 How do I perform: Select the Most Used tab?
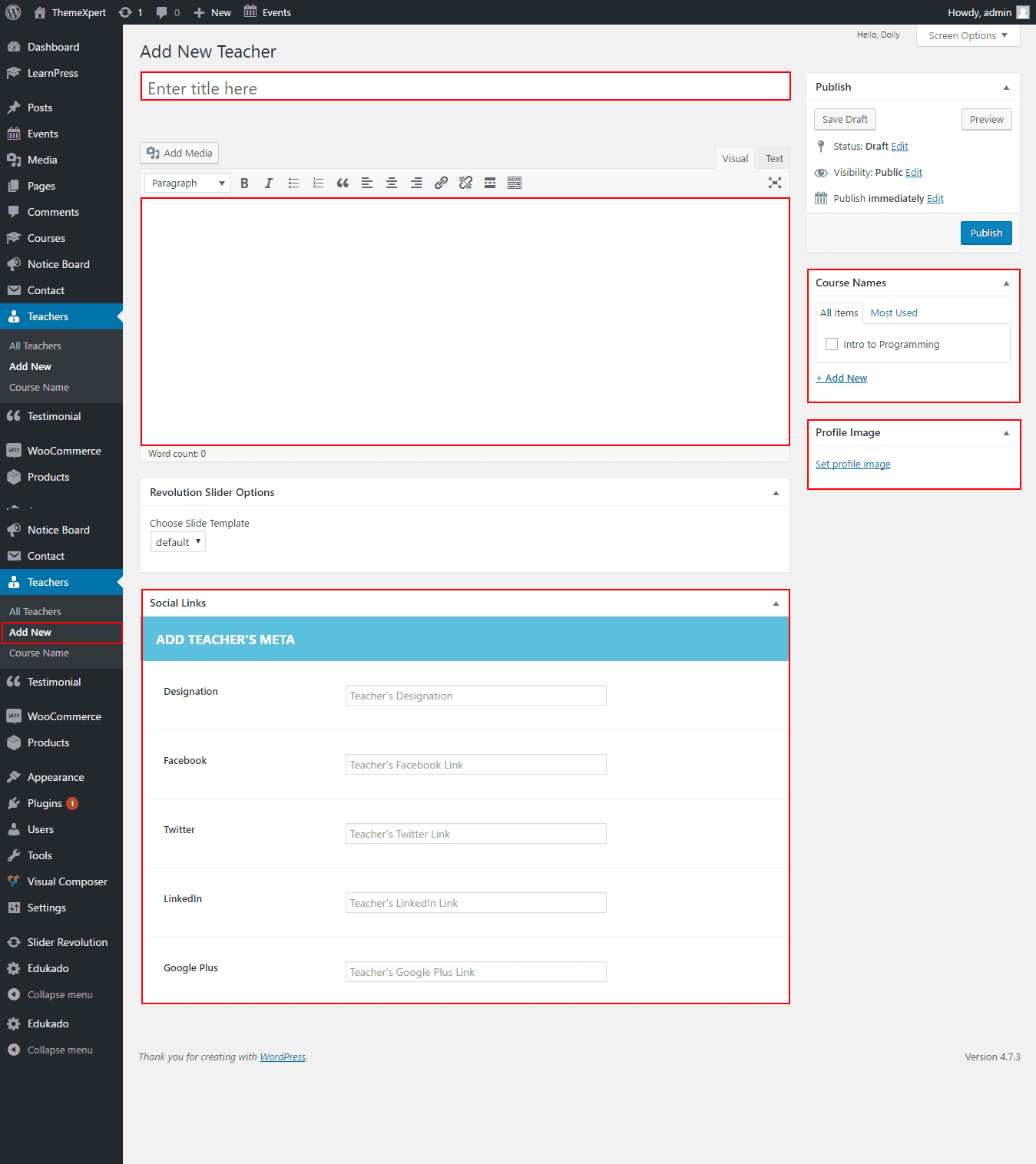tap(894, 313)
